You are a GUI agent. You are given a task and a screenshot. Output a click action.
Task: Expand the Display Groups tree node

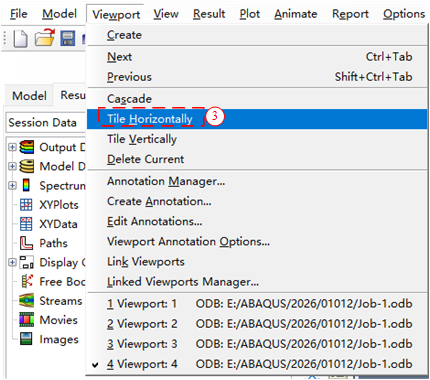tap(12, 262)
